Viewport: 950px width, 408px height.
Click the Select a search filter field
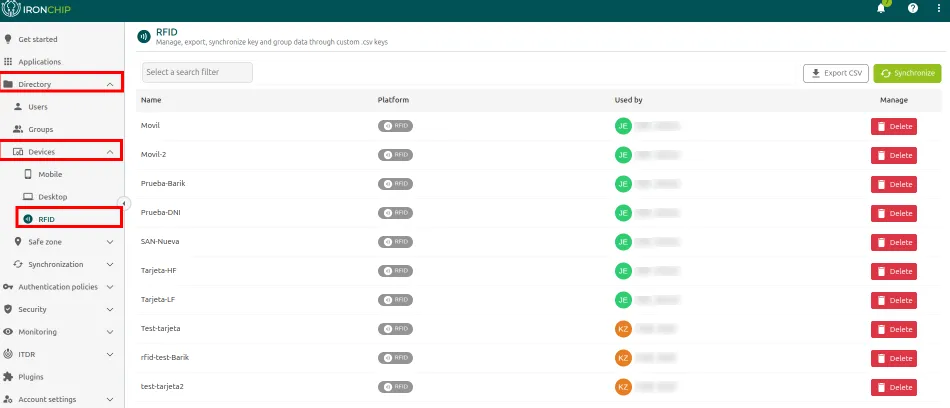[x=198, y=72]
